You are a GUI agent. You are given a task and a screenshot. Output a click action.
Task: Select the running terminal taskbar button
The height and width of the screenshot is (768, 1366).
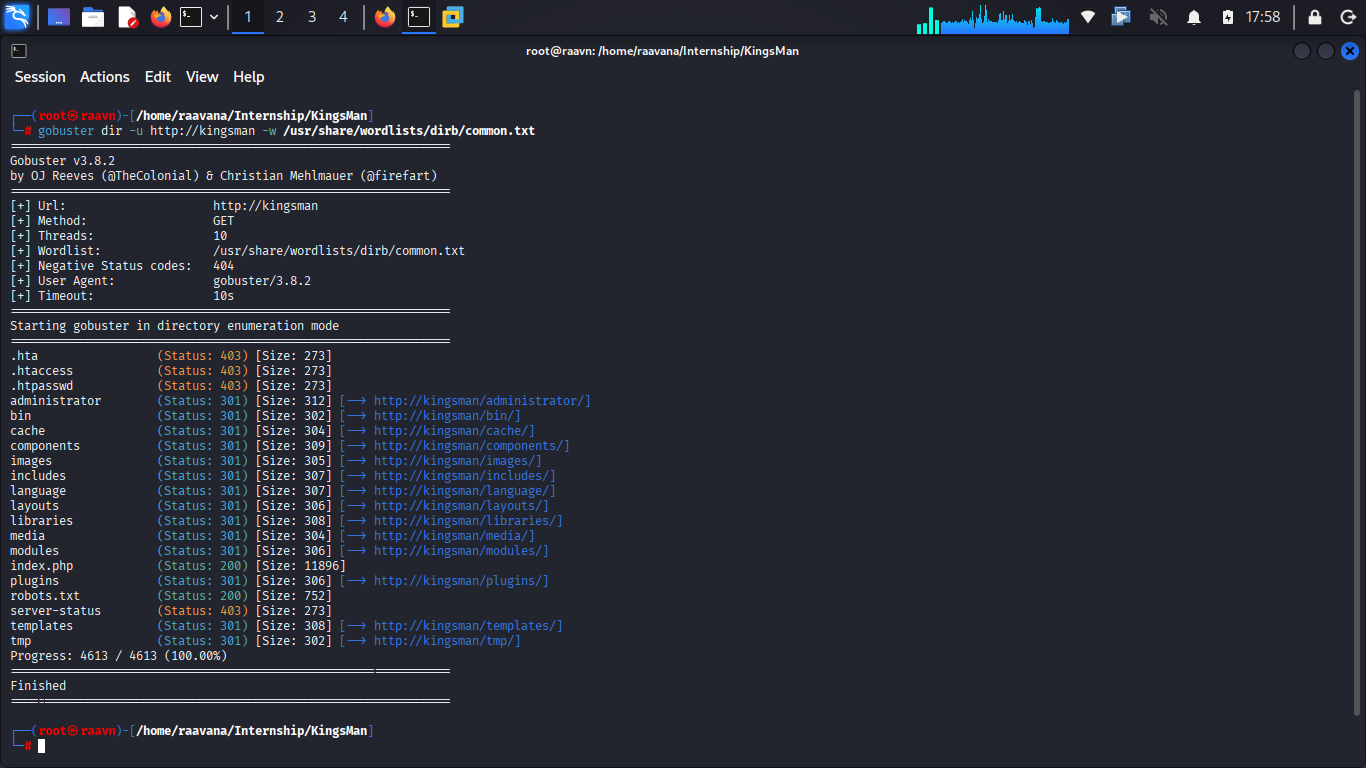click(x=419, y=17)
